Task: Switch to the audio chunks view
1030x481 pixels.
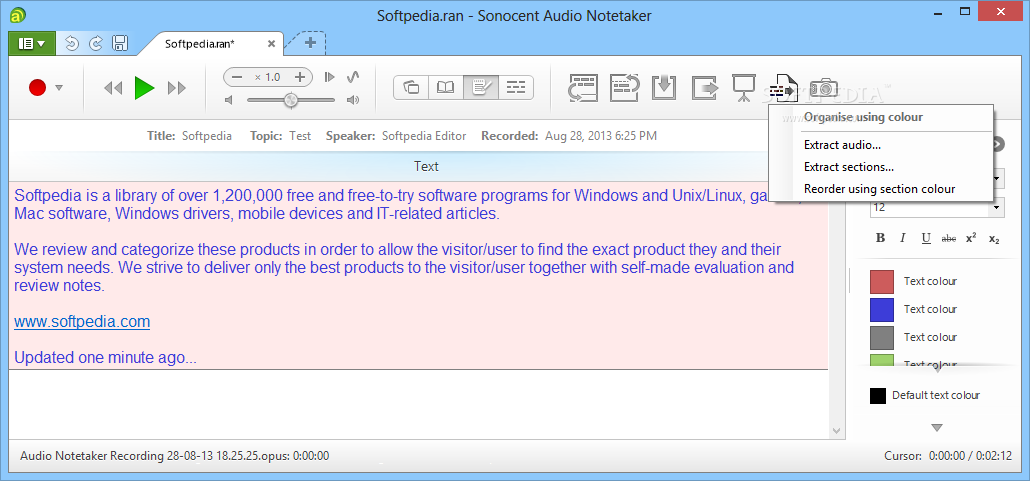Action: [x=516, y=87]
